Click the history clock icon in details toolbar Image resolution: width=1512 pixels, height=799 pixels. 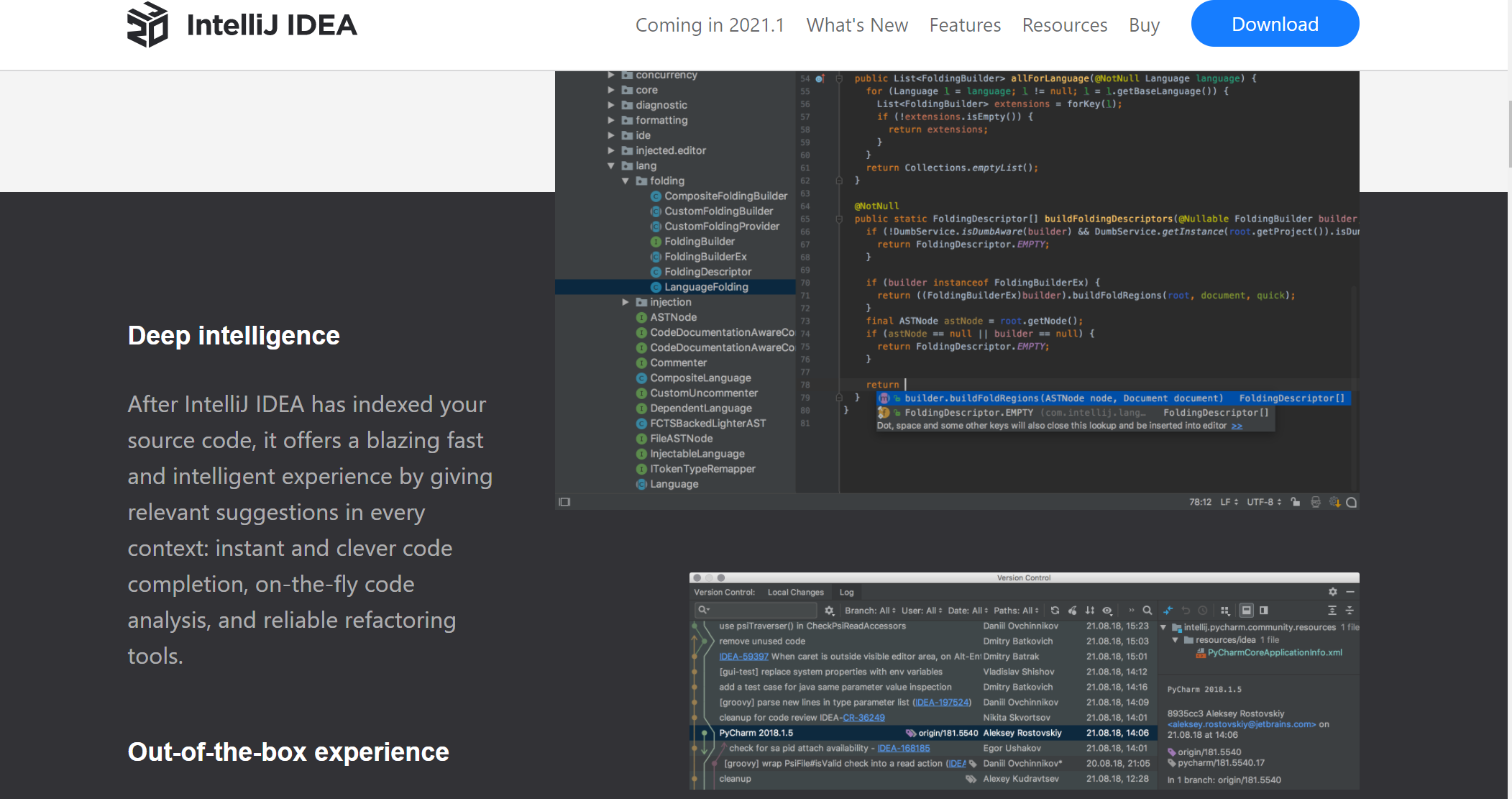1203,611
